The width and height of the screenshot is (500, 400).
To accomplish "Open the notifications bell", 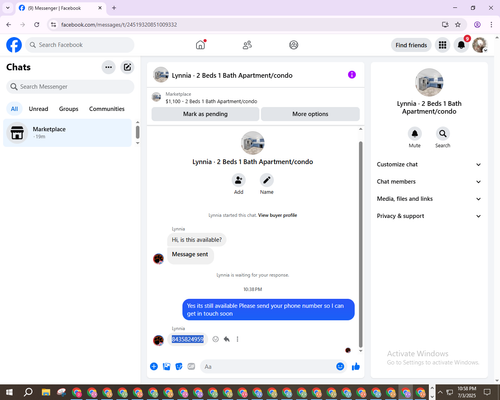I will pyautogui.click(x=461, y=45).
